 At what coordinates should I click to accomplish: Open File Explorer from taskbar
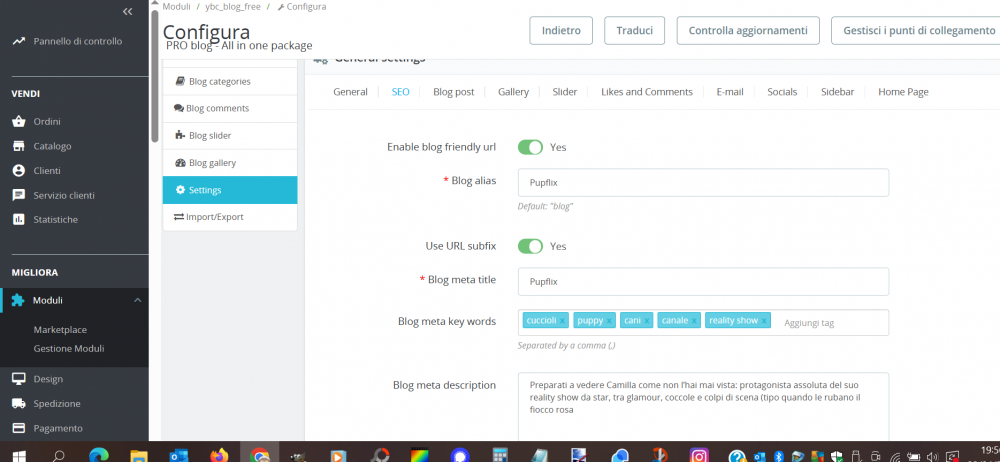pyautogui.click(x=138, y=455)
